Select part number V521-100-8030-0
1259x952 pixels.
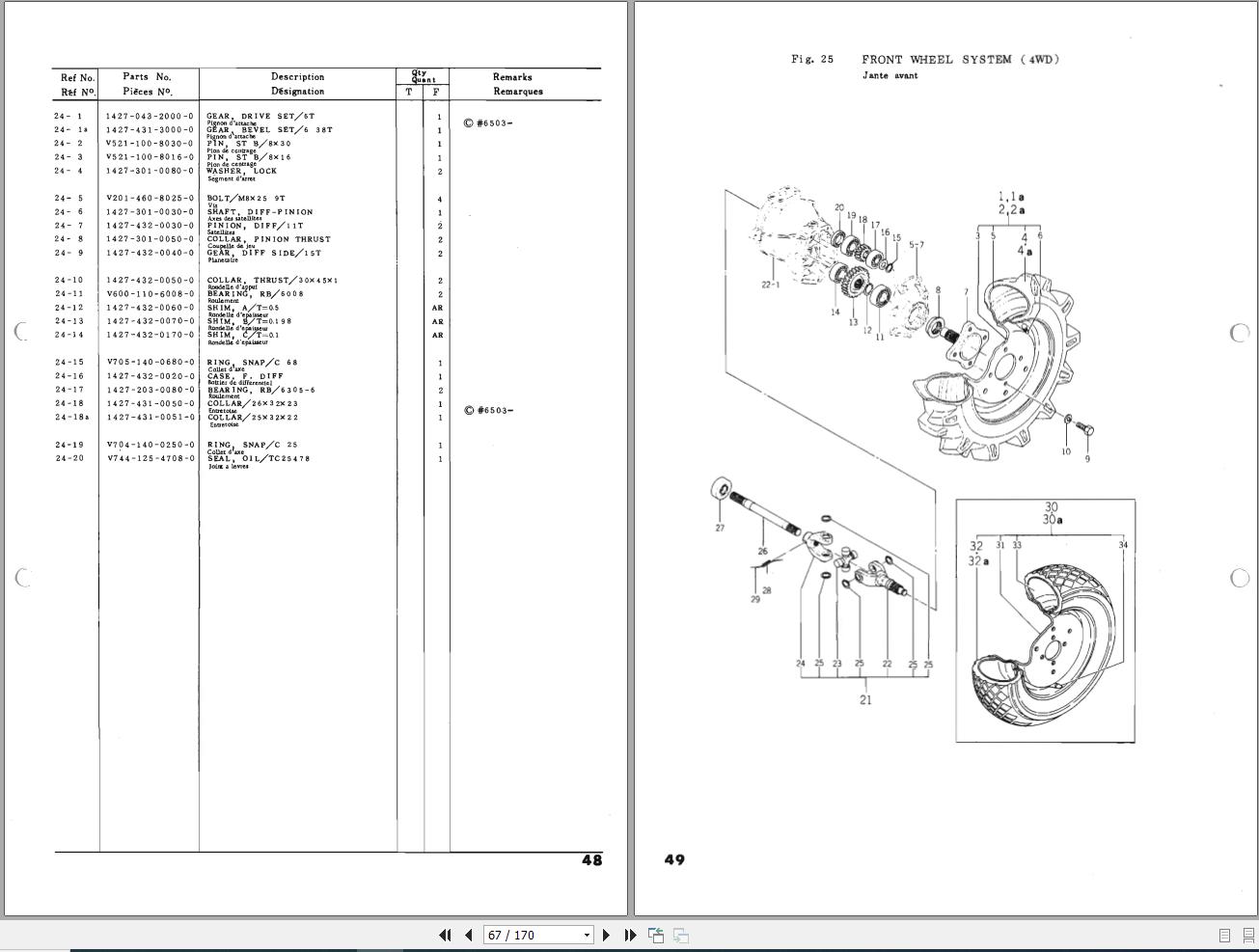(150, 144)
